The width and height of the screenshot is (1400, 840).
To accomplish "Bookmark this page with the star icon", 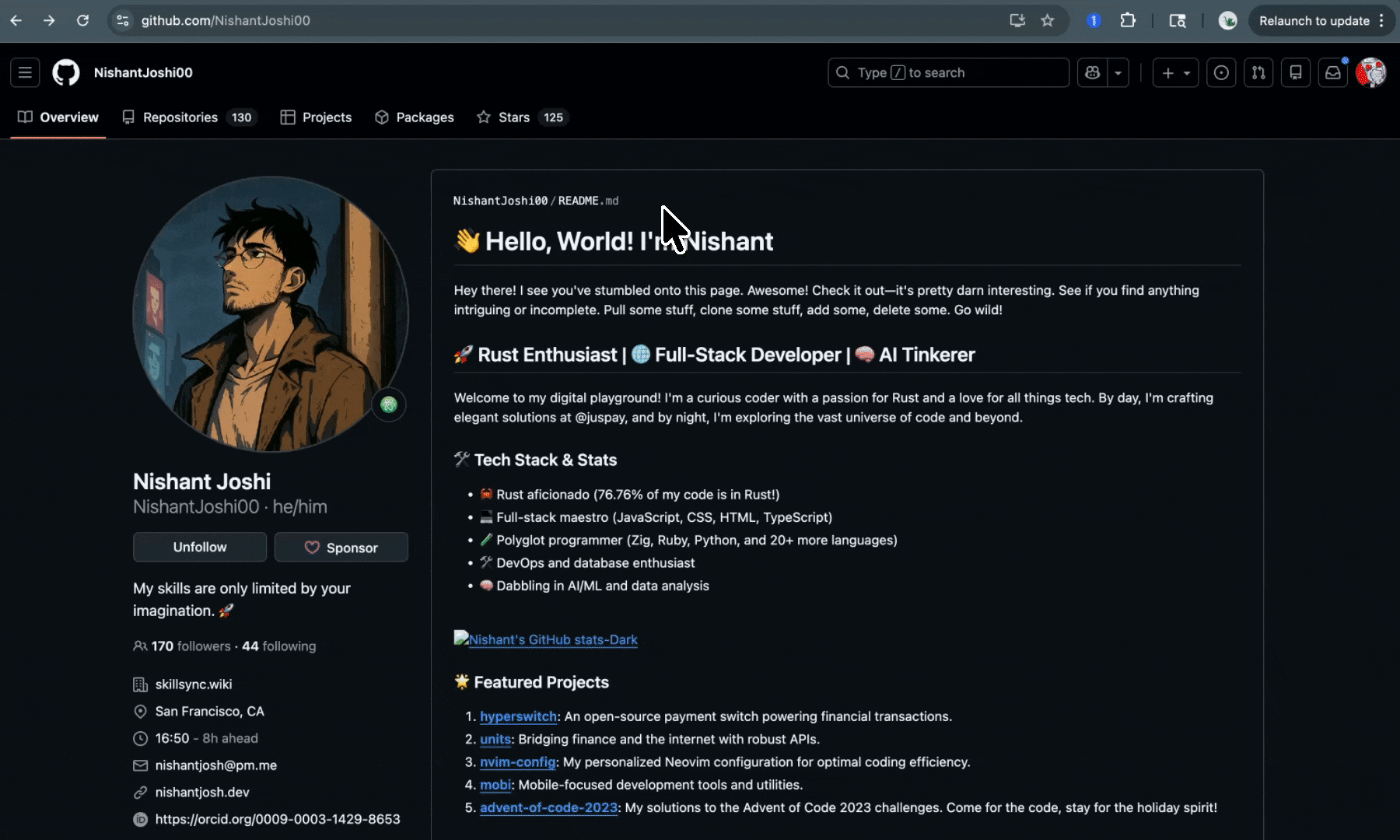I will (x=1048, y=21).
